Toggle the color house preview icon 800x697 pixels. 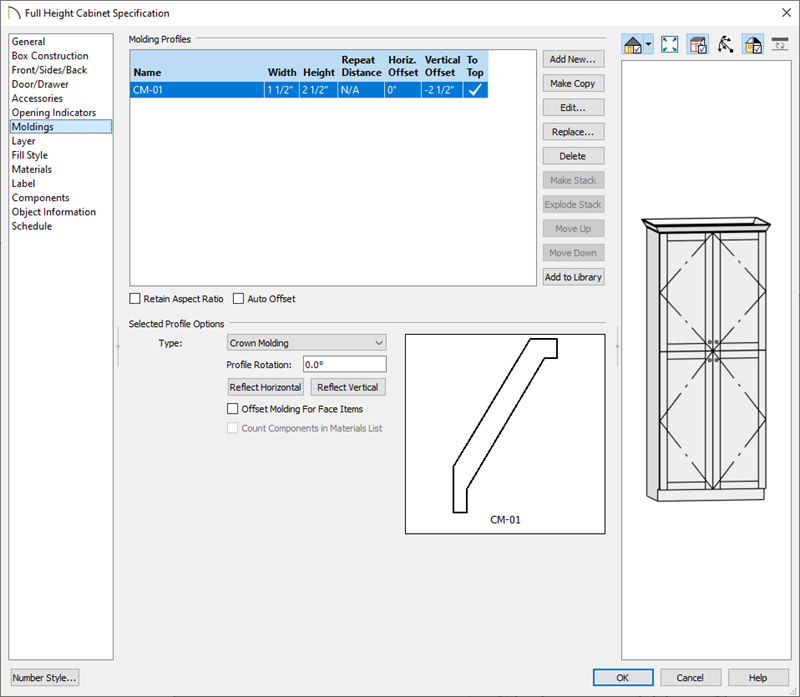pos(753,45)
